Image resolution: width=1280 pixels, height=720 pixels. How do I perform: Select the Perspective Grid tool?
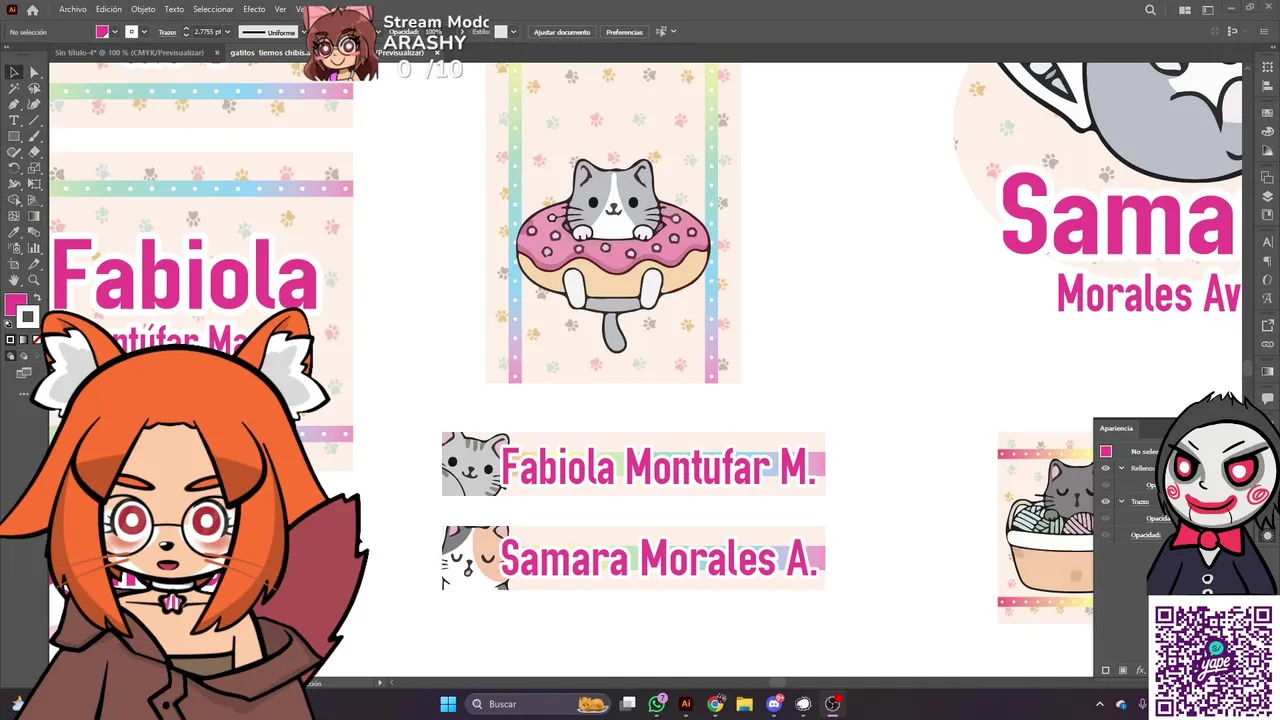pos(34,200)
